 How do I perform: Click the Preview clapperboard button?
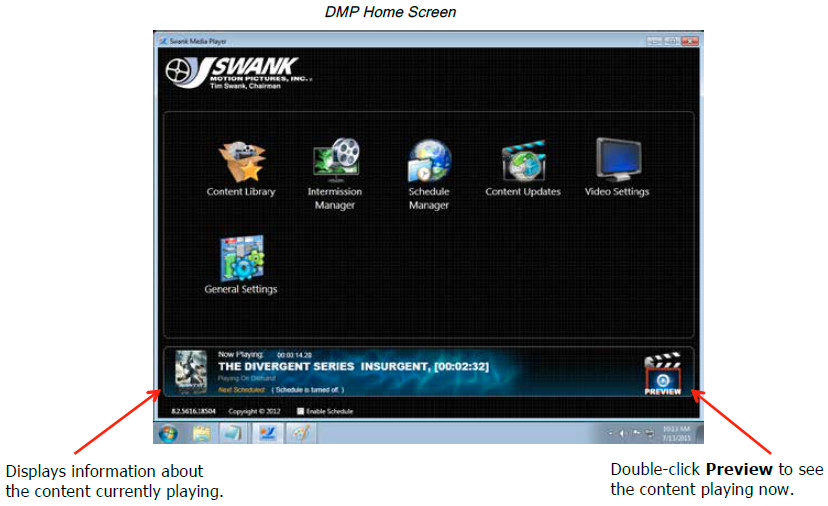tap(663, 374)
